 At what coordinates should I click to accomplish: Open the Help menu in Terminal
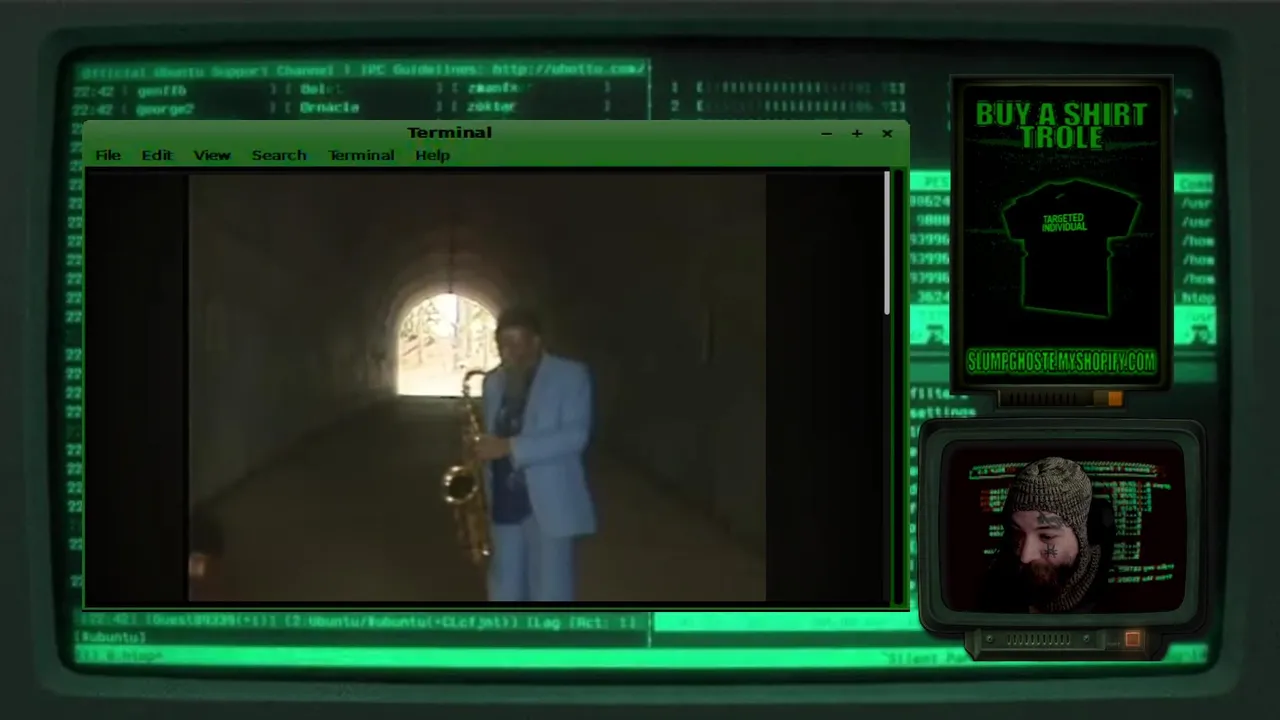[x=432, y=155]
